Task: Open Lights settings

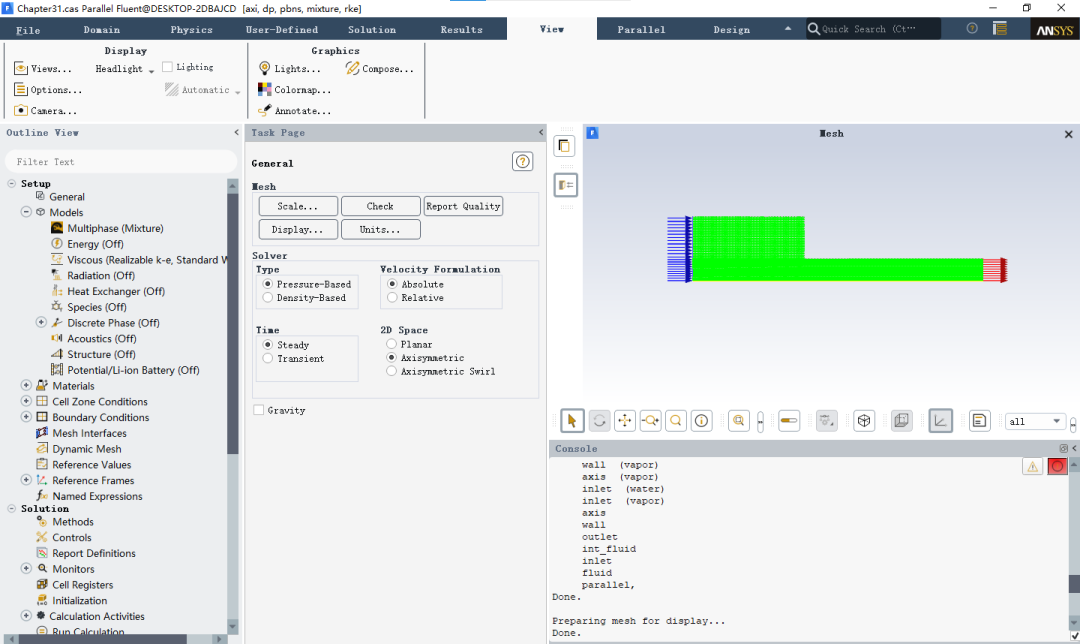Action: pos(289,68)
